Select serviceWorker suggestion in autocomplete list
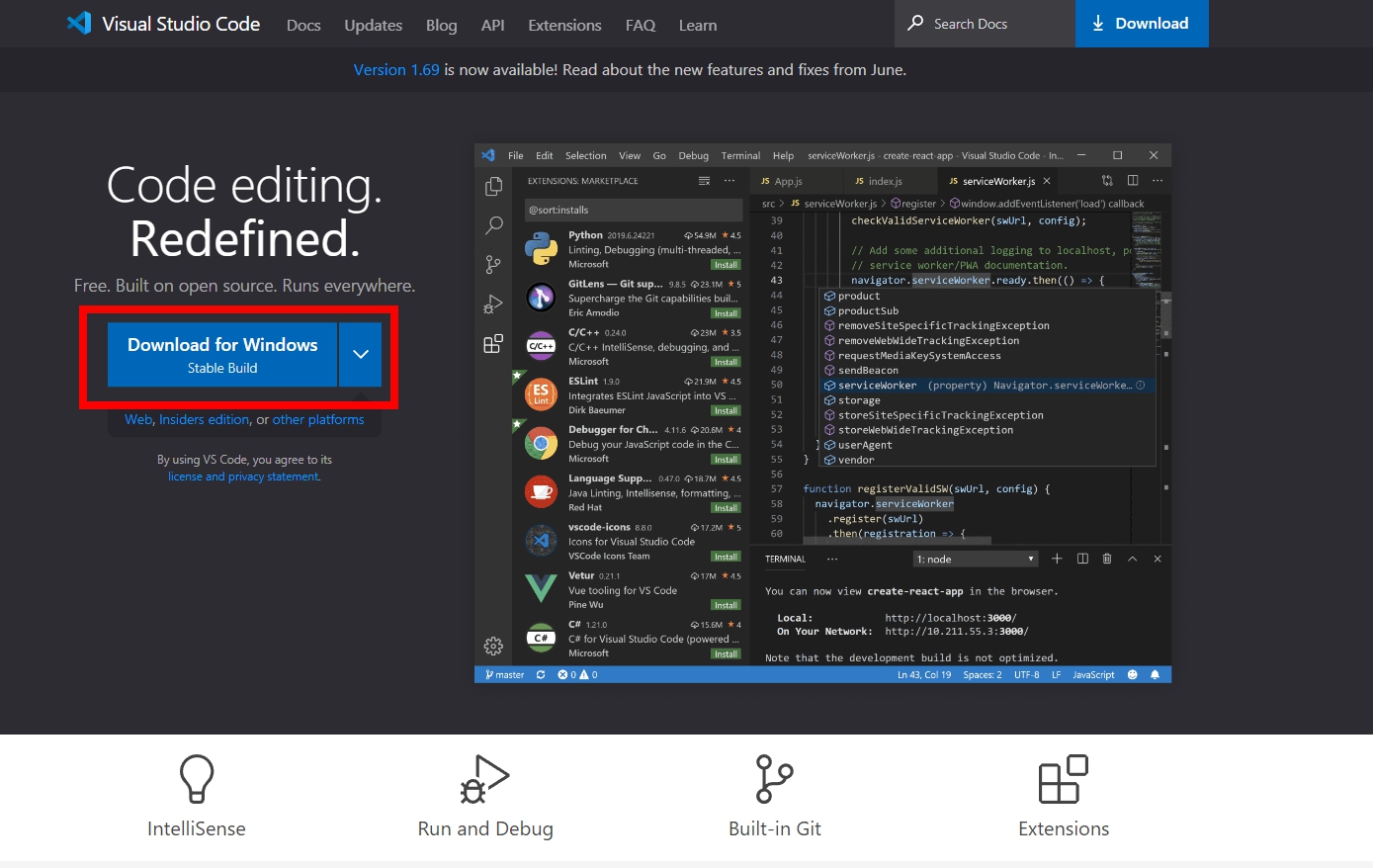Viewport: 1373px width, 868px height. coord(986,385)
